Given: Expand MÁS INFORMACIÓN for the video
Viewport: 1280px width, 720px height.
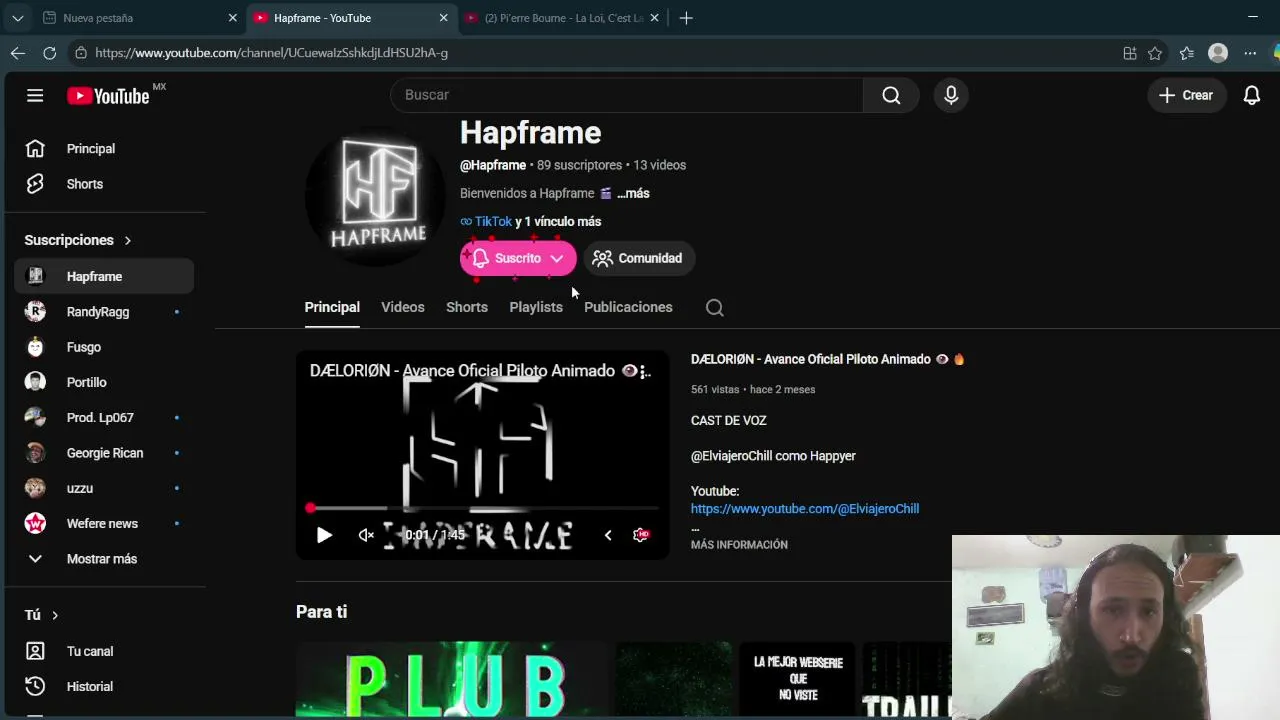Looking at the screenshot, I should 739,545.
